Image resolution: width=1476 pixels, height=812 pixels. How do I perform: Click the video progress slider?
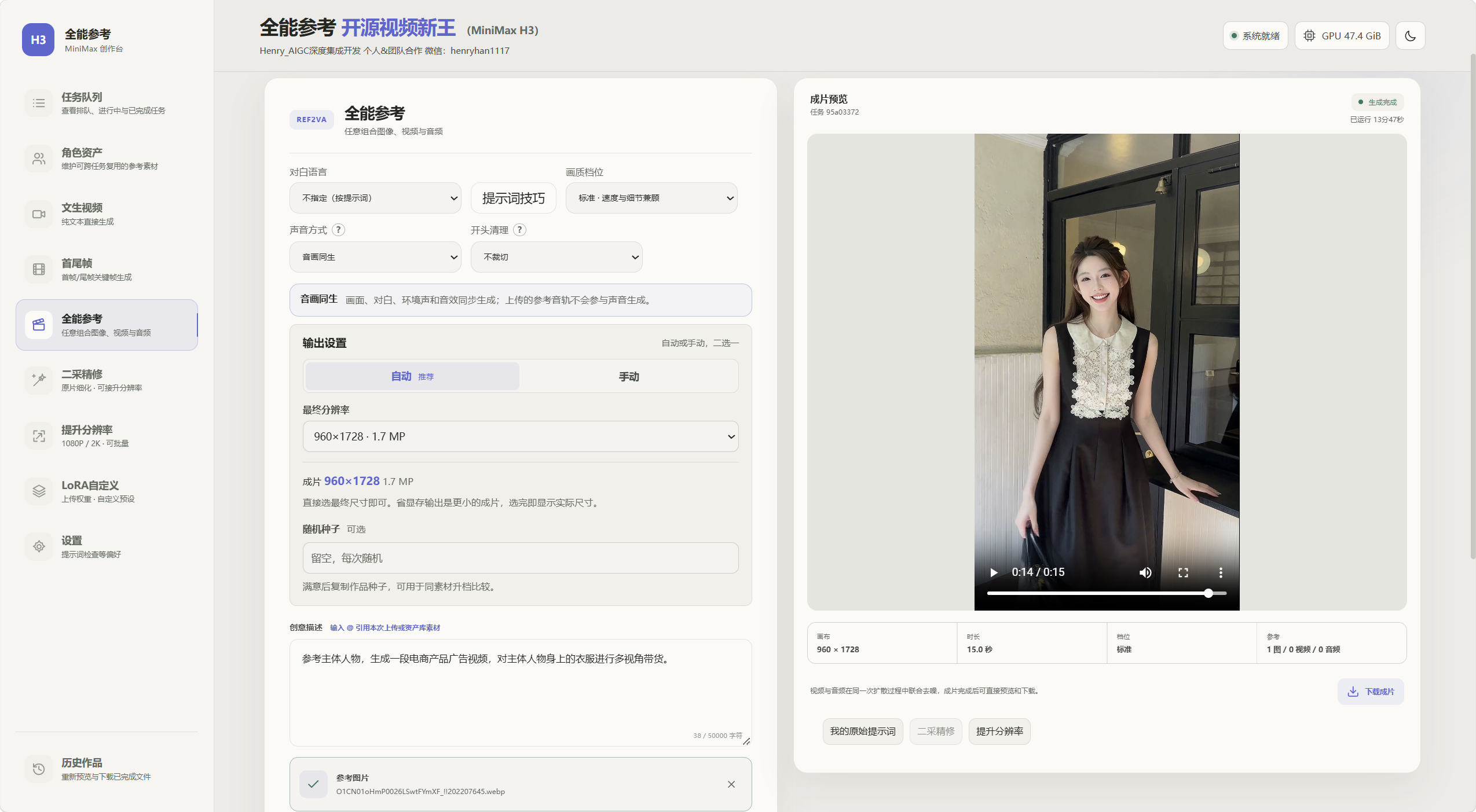point(1107,593)
